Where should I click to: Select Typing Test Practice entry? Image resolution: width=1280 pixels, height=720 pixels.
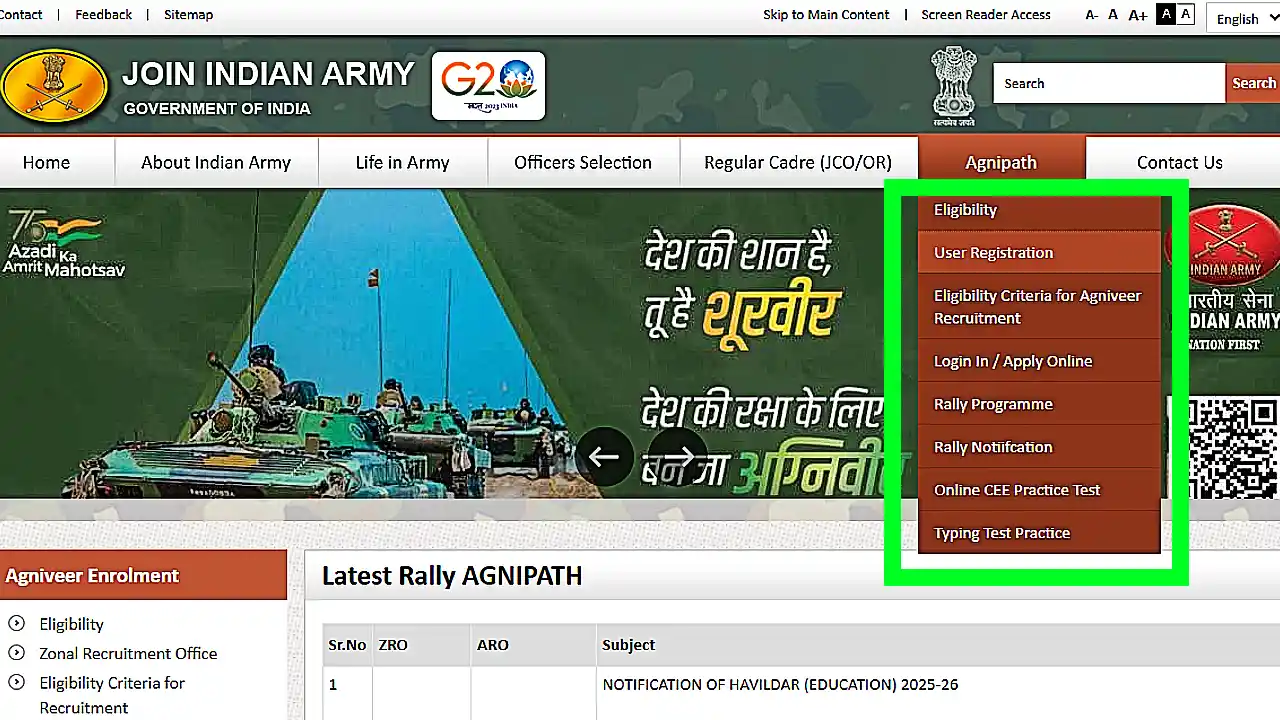[1039, 533]
